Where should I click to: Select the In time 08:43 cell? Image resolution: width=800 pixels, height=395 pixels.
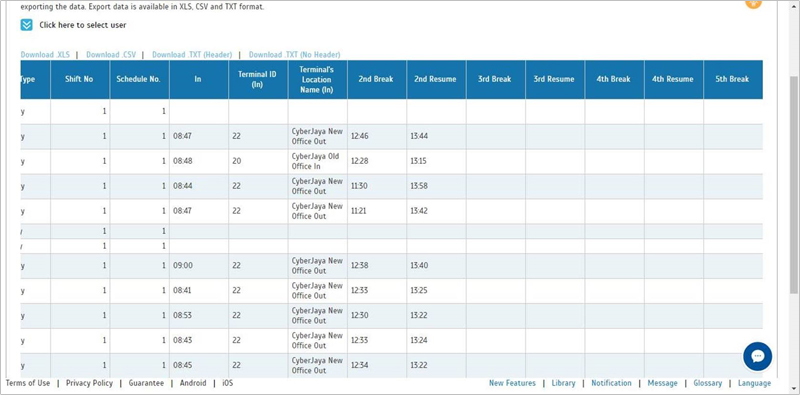tap(198, 341)
